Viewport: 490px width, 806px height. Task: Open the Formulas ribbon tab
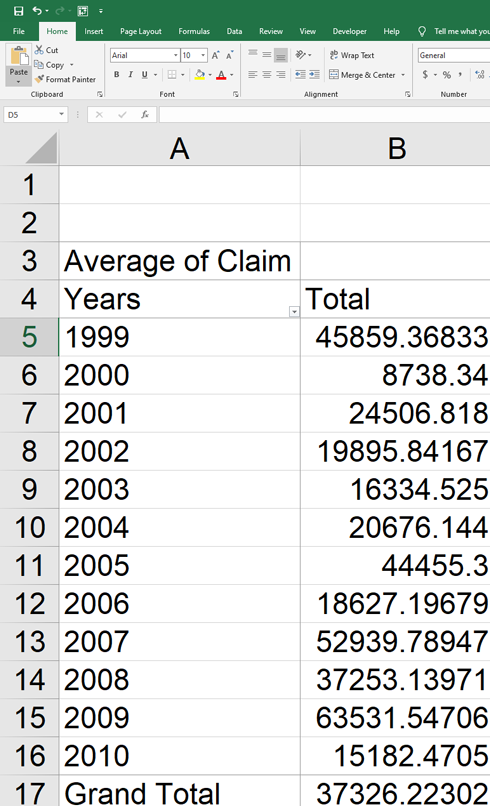pos(194,31)
